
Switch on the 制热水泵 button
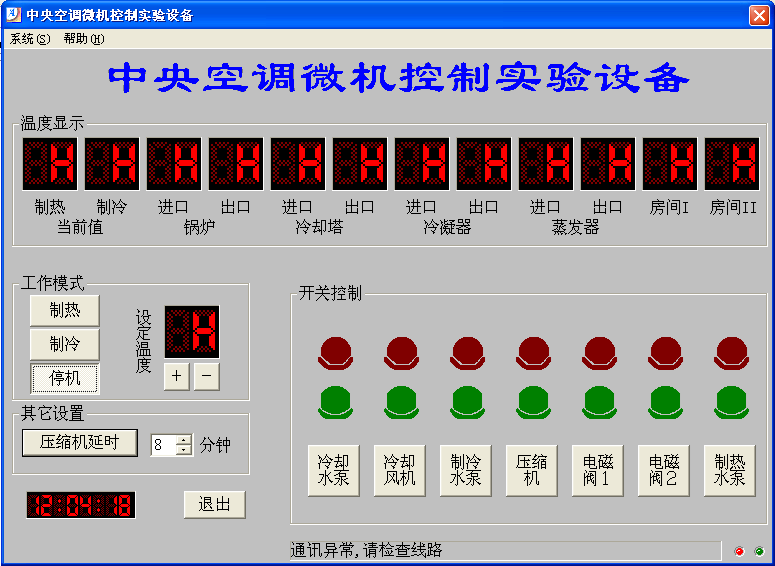tap(729, 470)
